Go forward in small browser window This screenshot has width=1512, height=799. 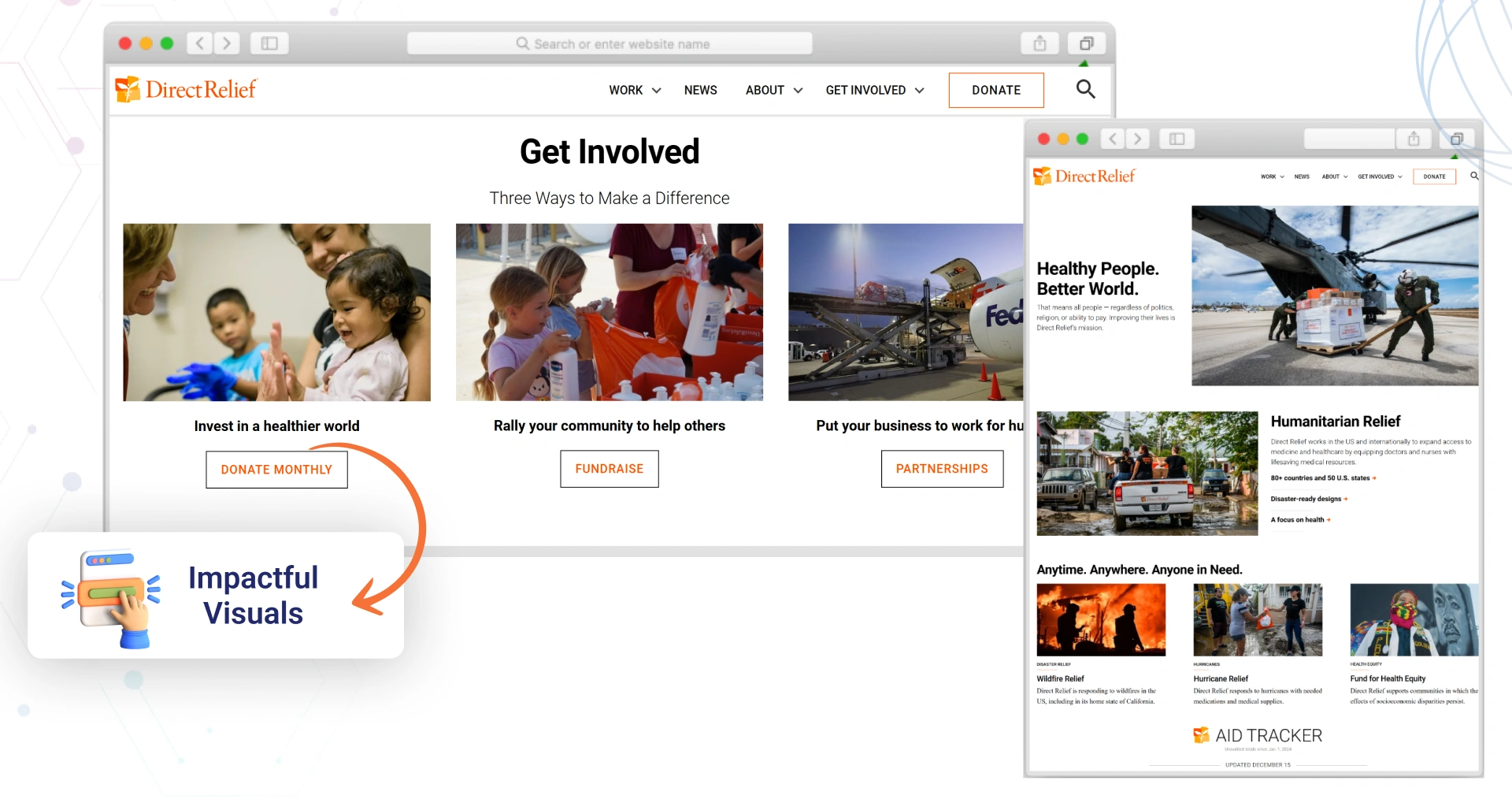pos(1137,139)
